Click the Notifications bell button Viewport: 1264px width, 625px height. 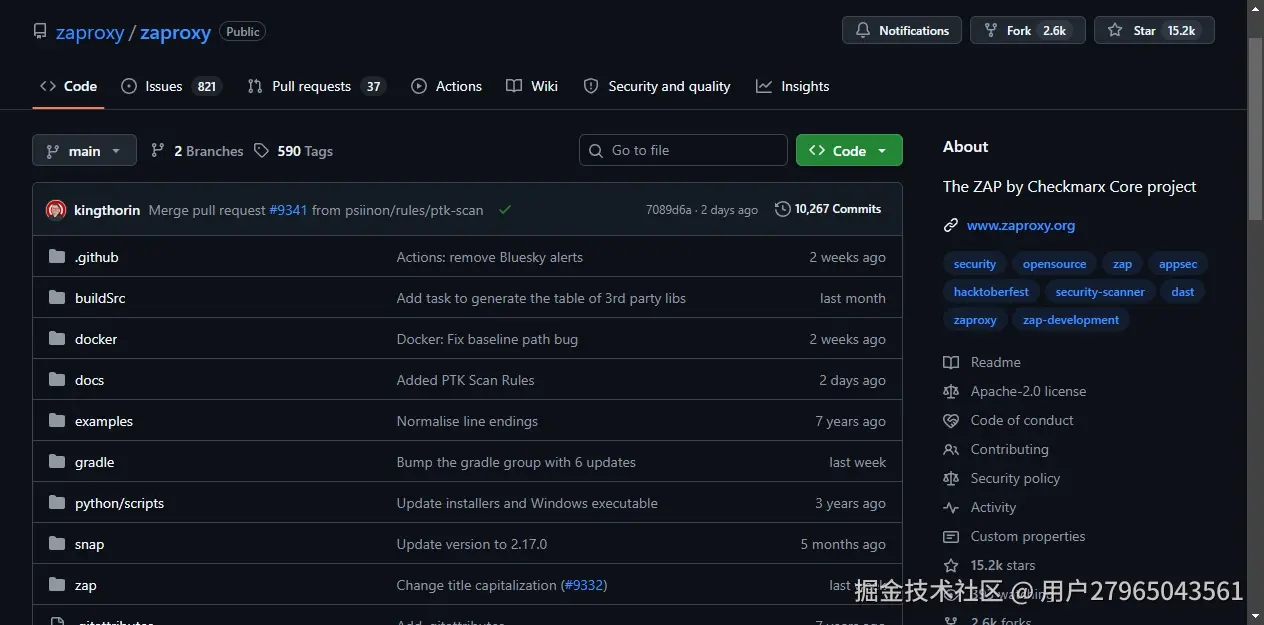click(x=902, y=30)
